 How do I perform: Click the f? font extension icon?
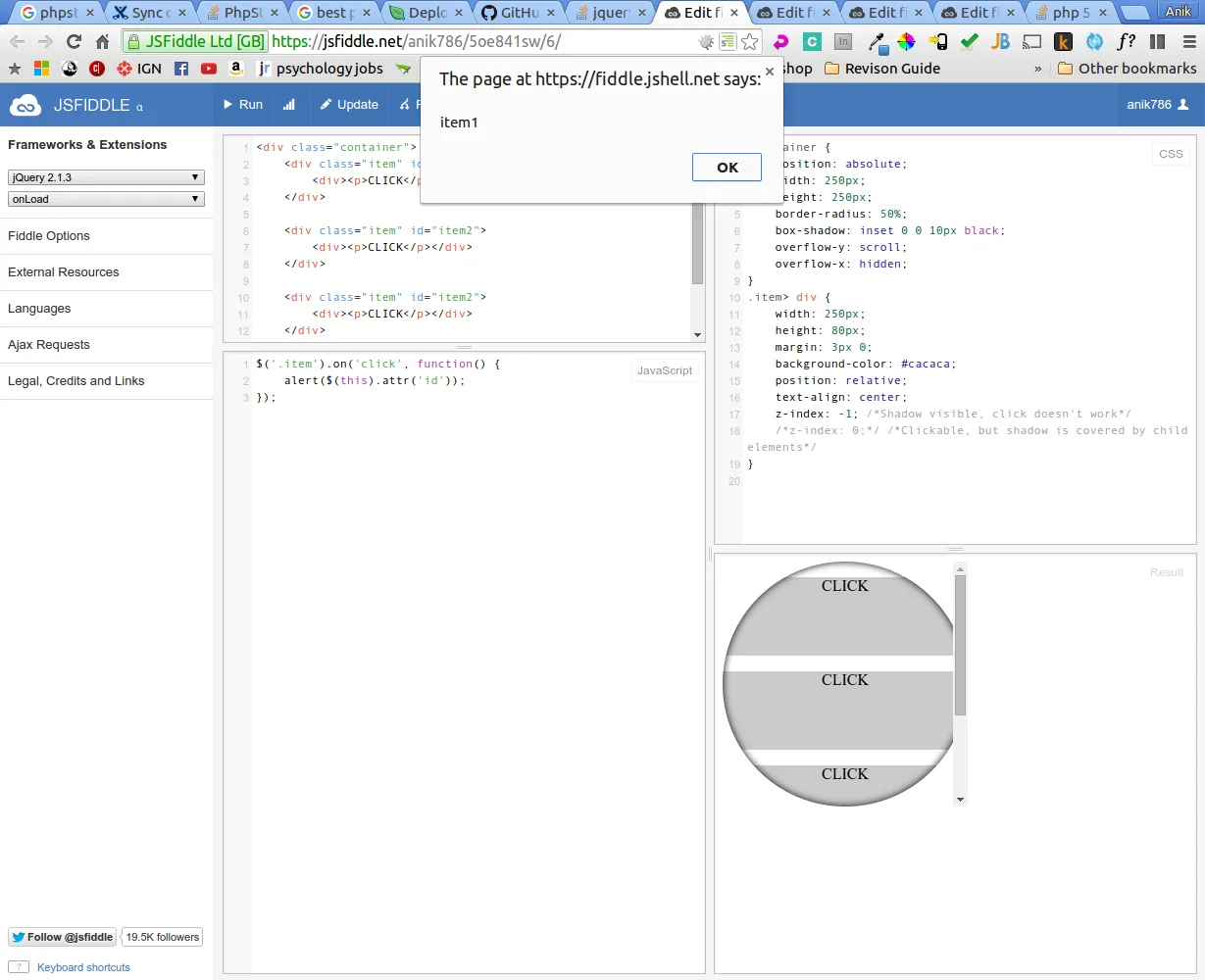(1127, 42)
